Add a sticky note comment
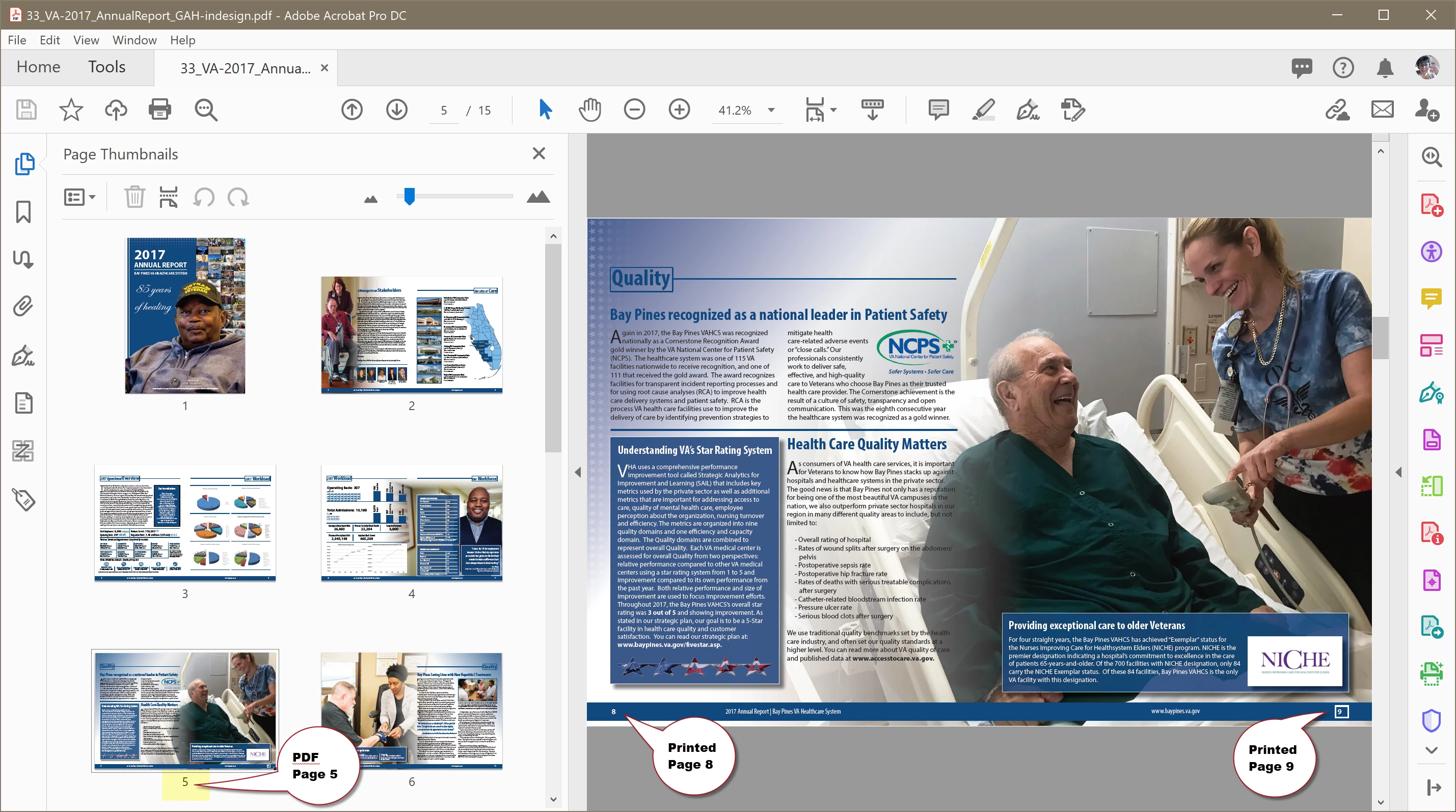This screenshot has width=1456, height=812. click(x=938, y=110)
